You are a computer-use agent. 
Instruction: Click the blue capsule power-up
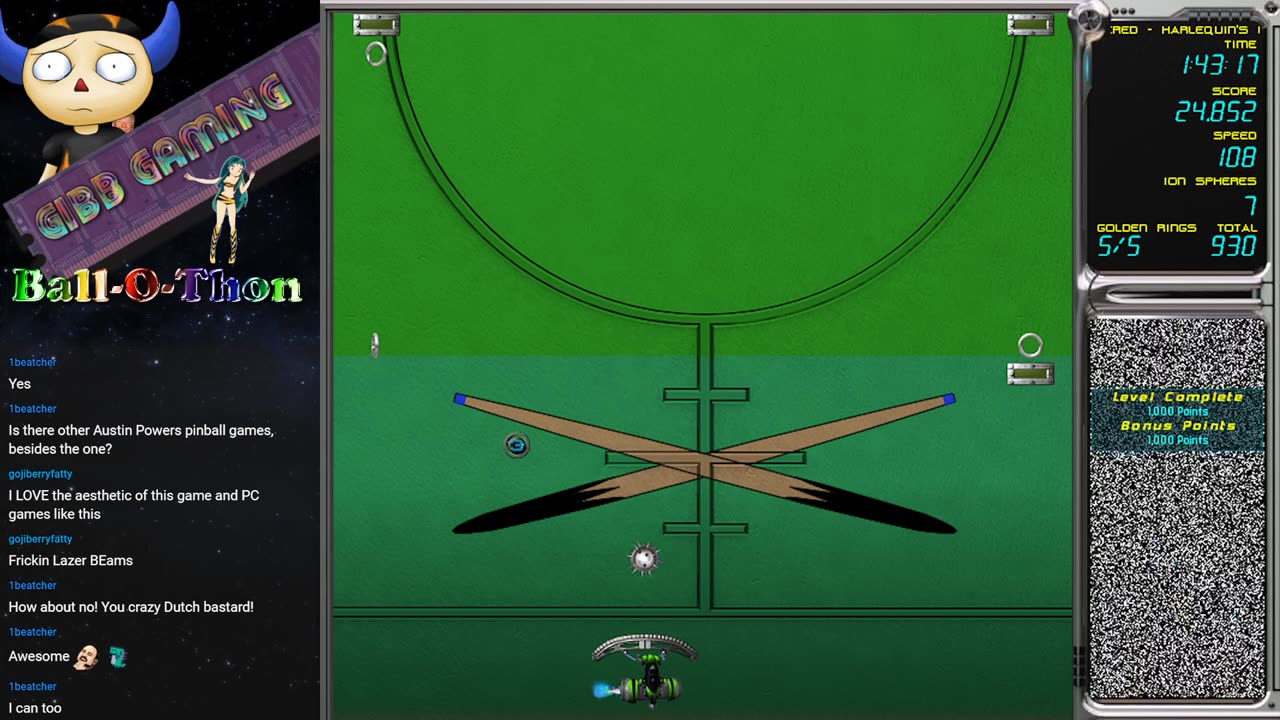(x=516, y=445)
